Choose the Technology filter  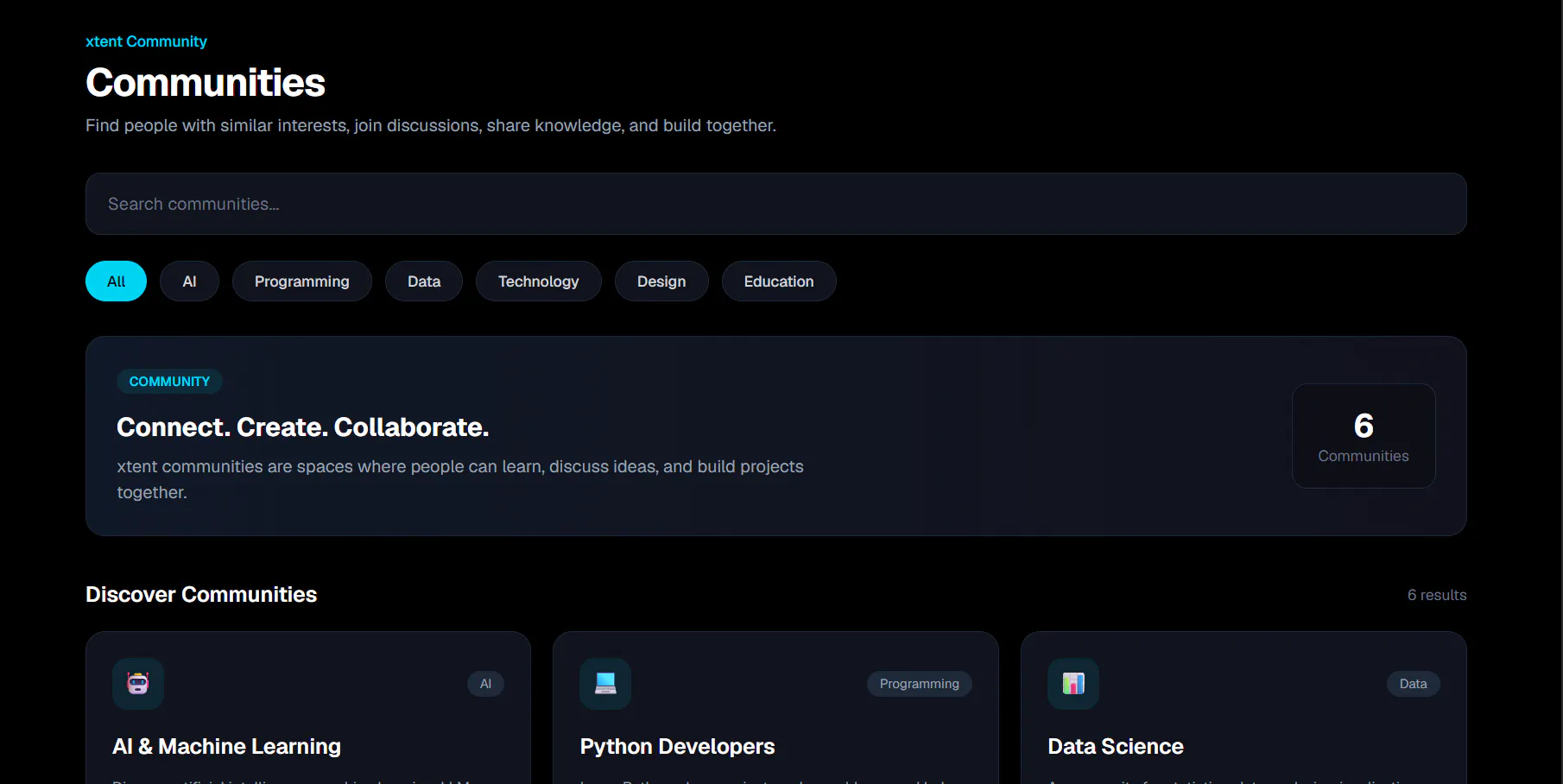tap(539, 281)
